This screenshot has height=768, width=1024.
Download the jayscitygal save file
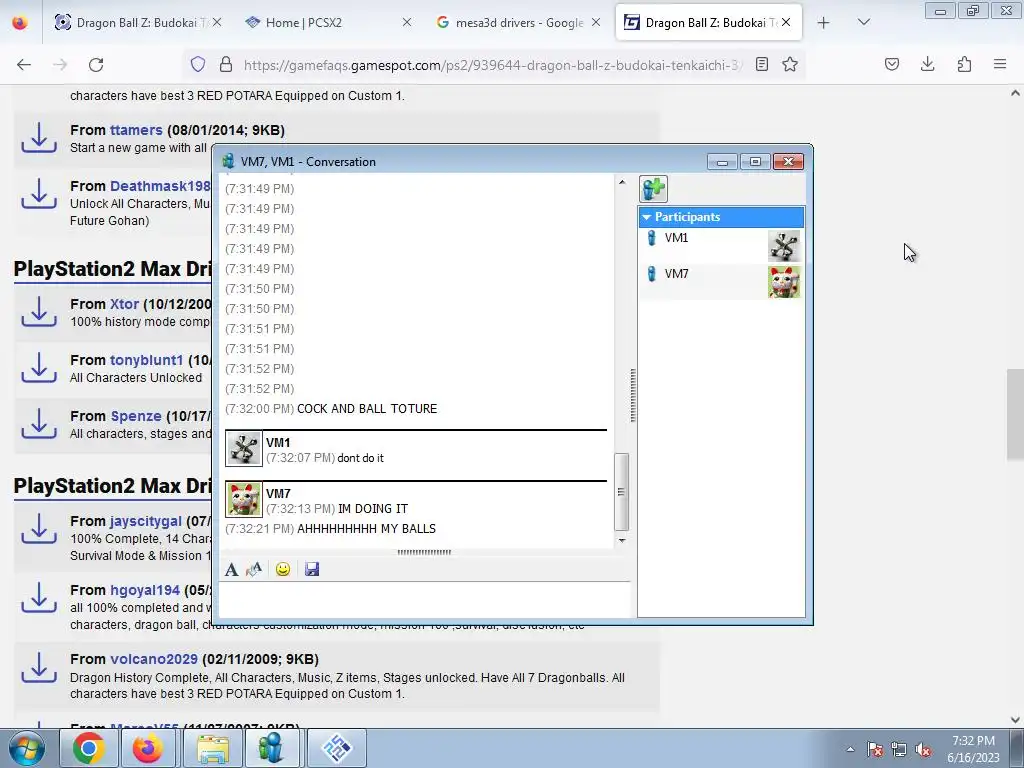(39, 529)
